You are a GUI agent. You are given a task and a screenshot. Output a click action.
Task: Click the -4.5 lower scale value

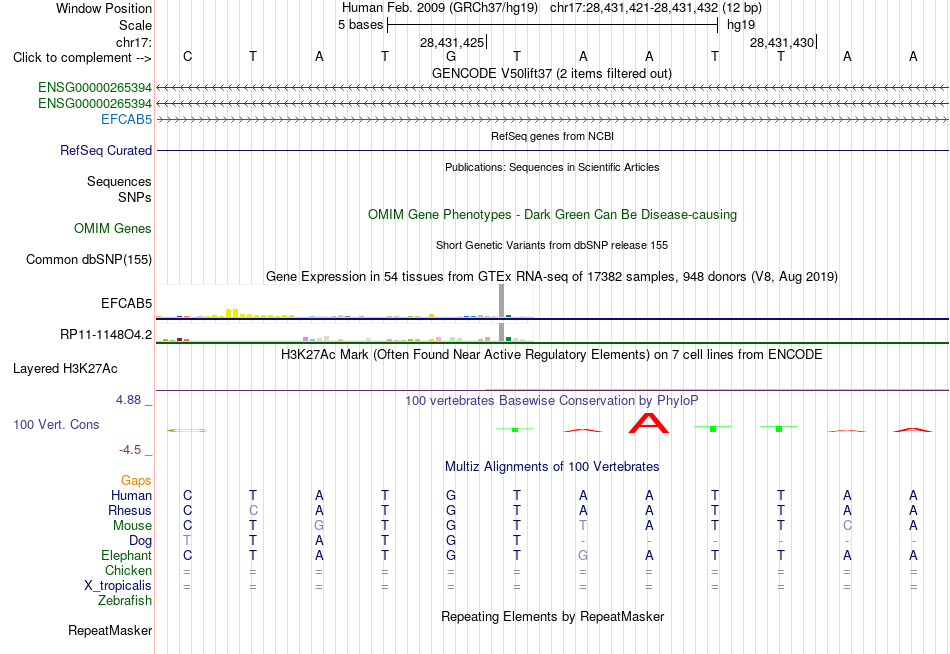pos(130,450)
